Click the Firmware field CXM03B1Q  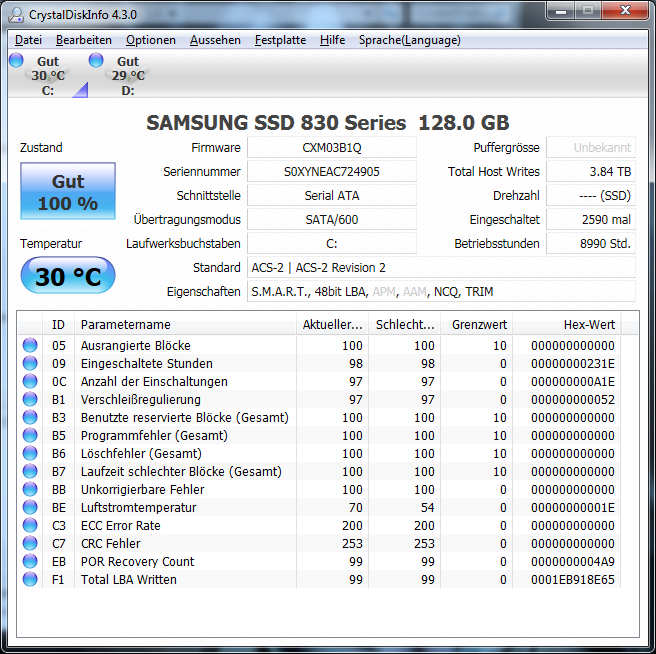click(332, 147)
